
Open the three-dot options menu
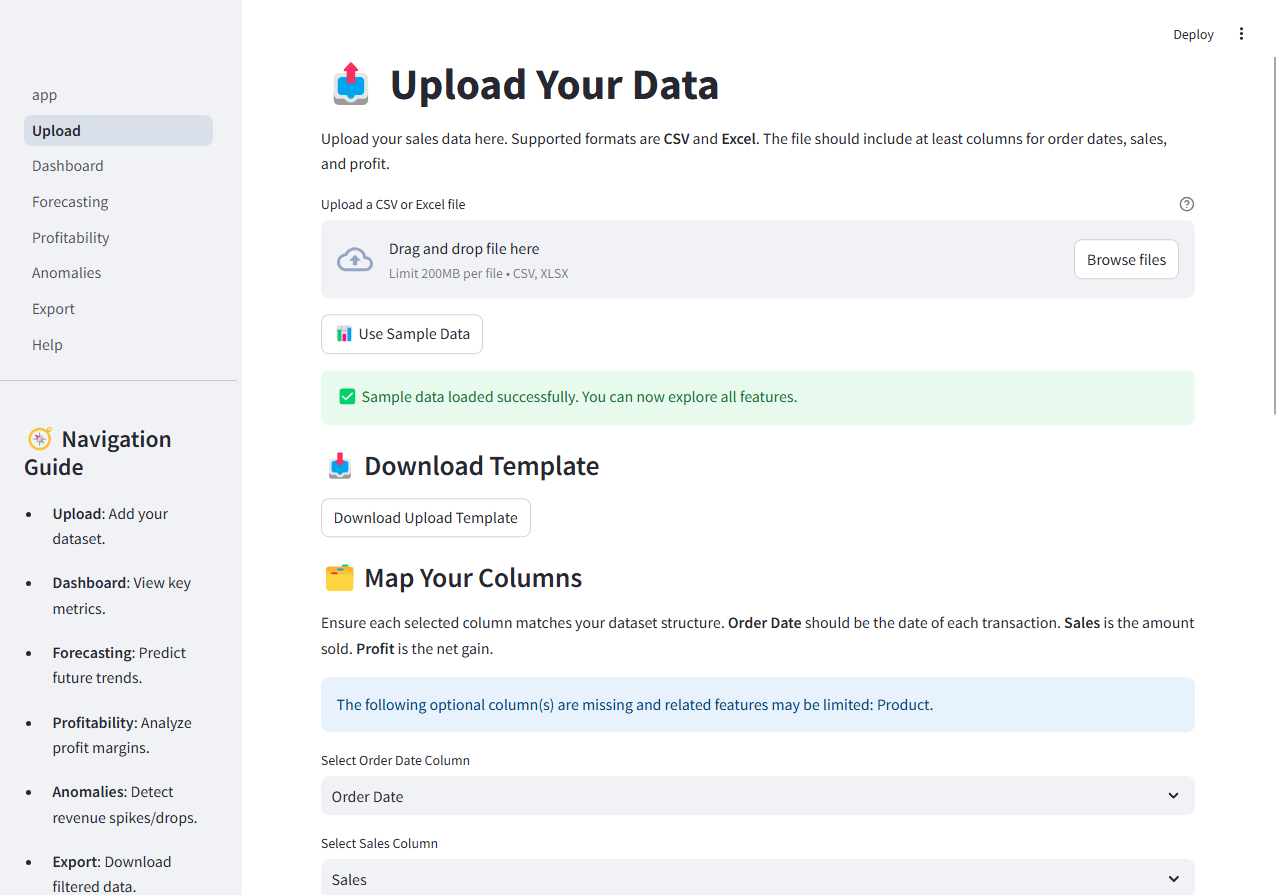pos(1240,33)
